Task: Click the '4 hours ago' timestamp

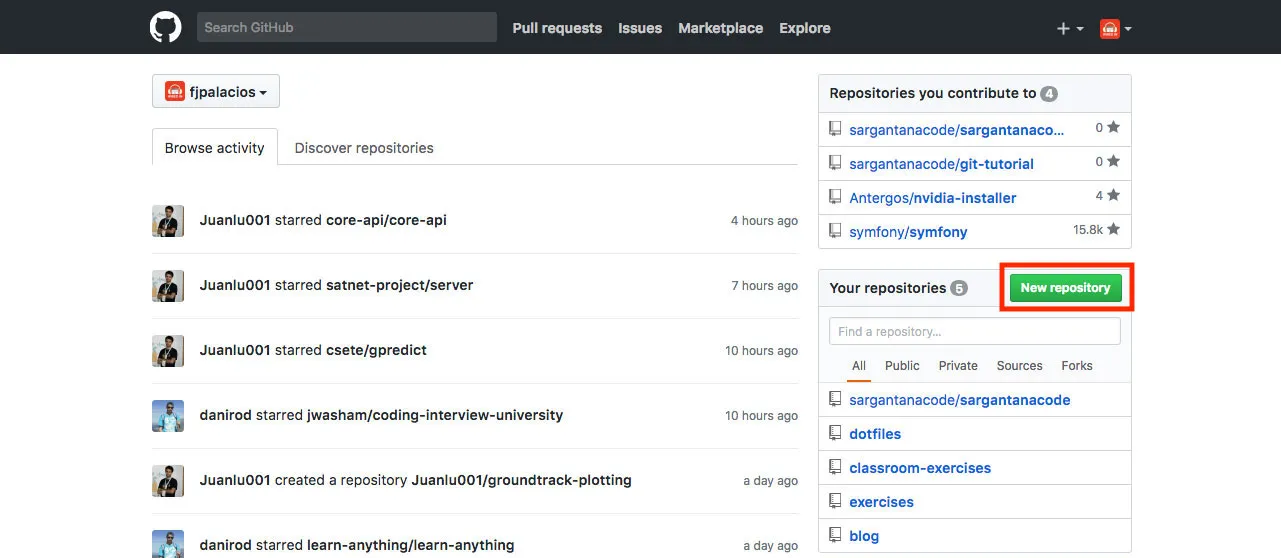Action: pyautogui.click(x=764, y=221)
